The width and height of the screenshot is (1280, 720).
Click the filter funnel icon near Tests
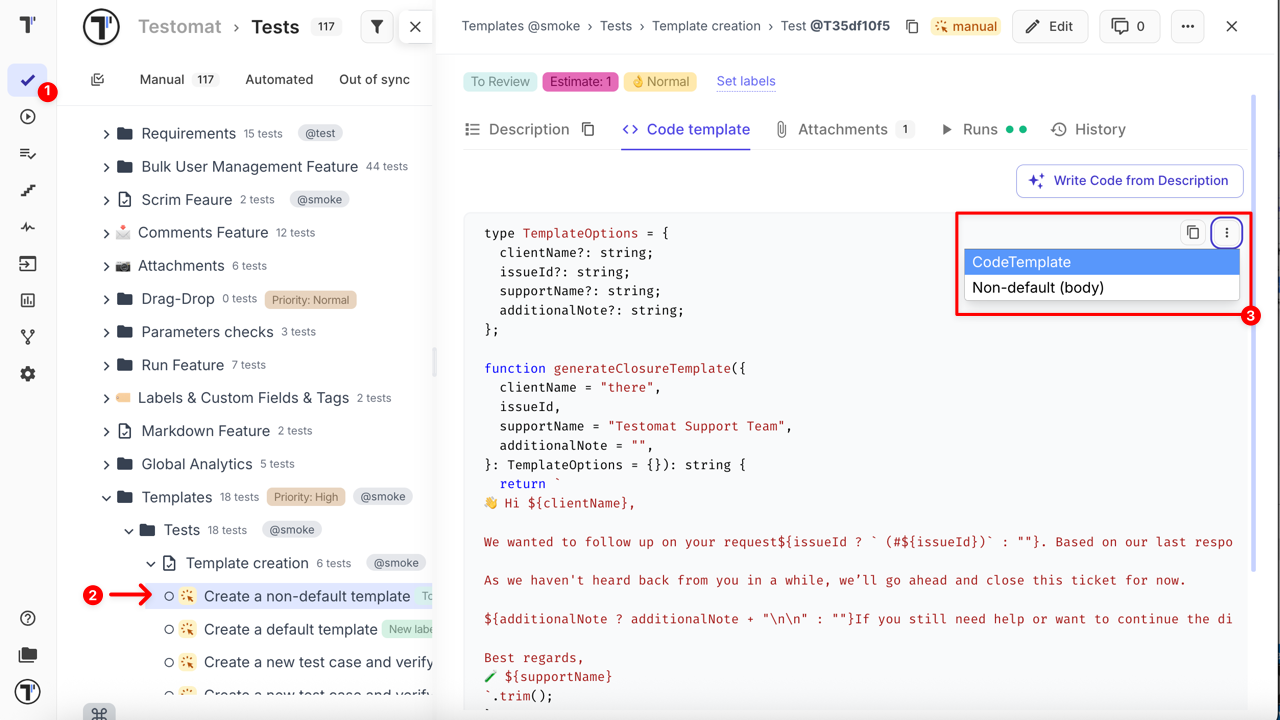tap(377, 27)
